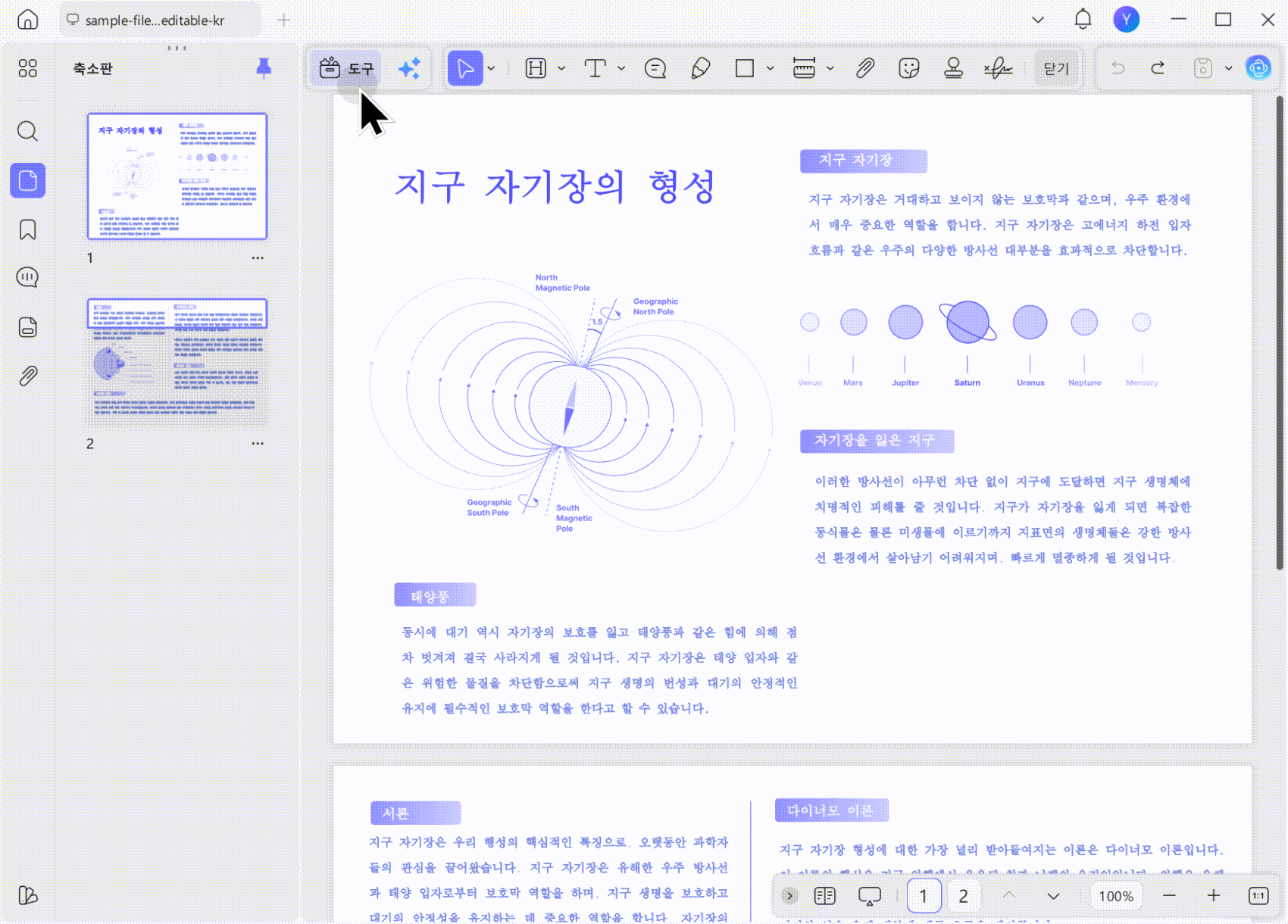Select the text typewriter tool
Viewport: 1288px width, 924px height.
coord(596,69)
